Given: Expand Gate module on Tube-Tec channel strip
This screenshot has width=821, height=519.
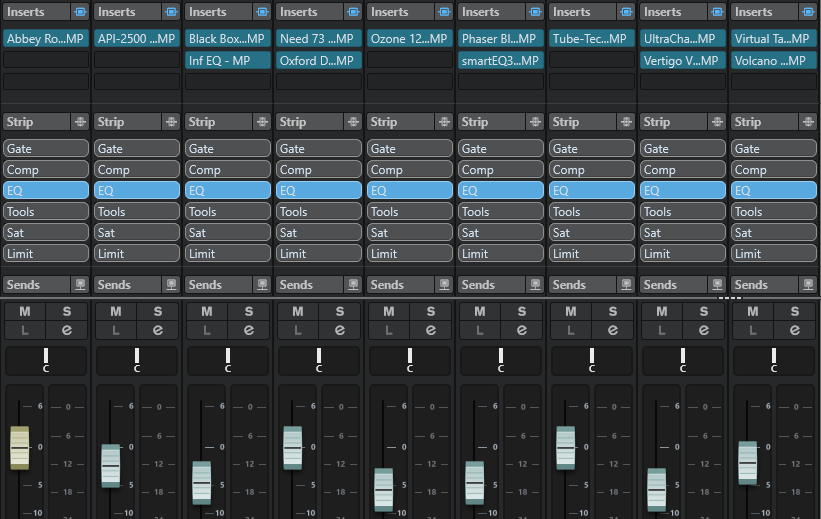Looking at the screenshot, I should pyautogui.click(x=592, y=148).
